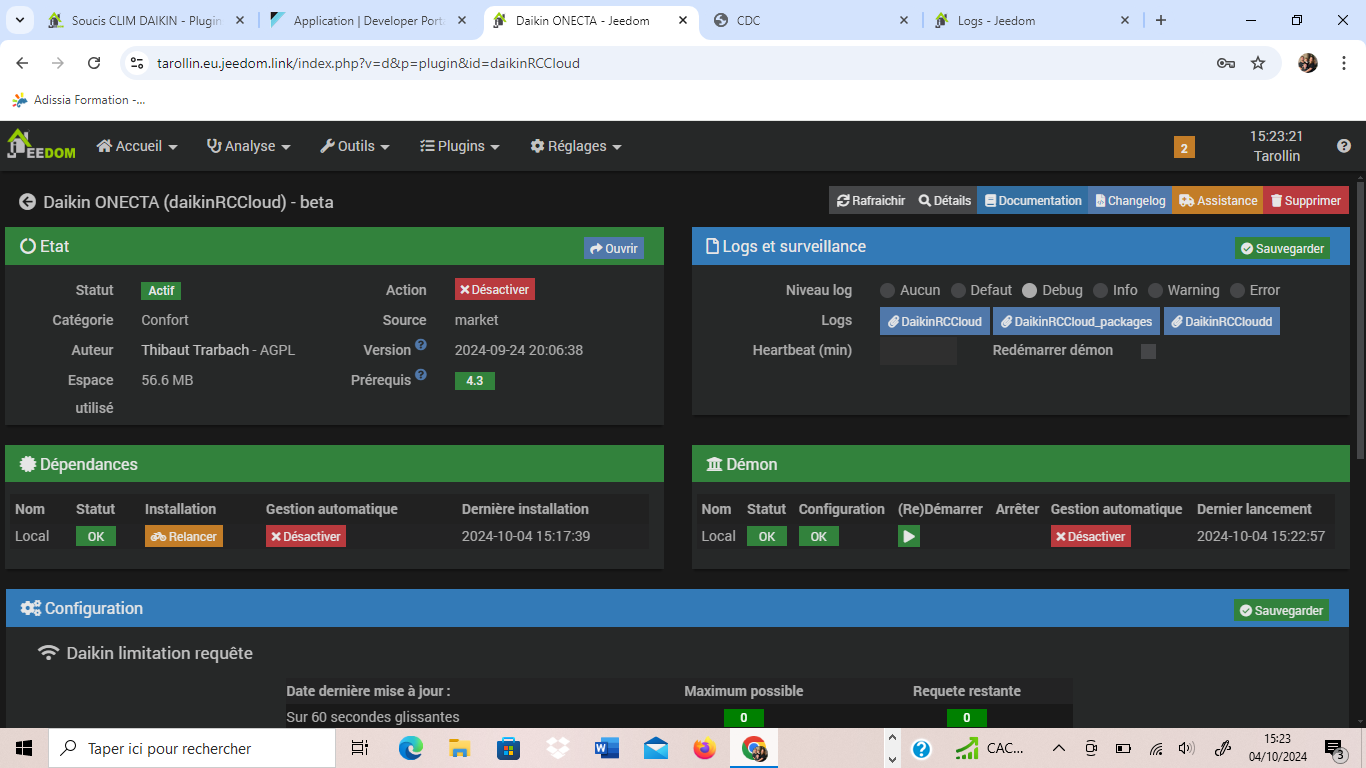Click Ouvrir in Etat panel
1366x768 pixels.
[x=614, y=248]
